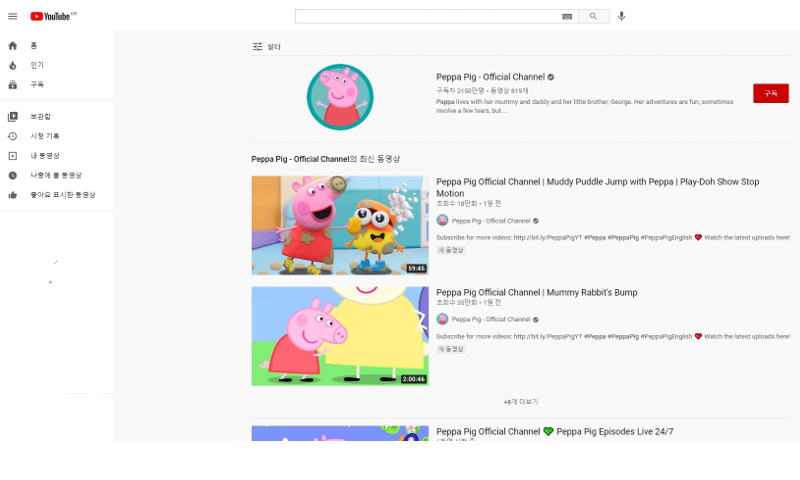The height and width of the screenshot is (480, 800).
Task: Play Mummy Rabbit's Bump thumbnail
Action: (340, 336)
